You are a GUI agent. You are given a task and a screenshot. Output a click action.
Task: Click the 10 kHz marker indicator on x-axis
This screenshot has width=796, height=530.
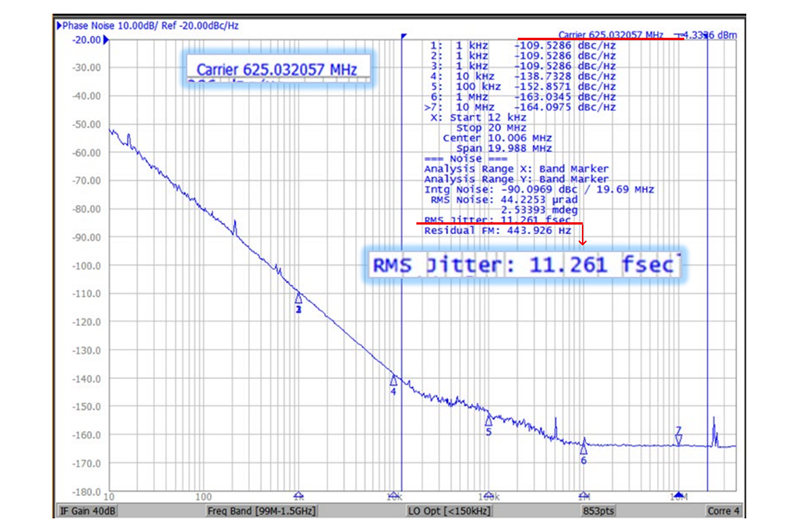[394, 495]
